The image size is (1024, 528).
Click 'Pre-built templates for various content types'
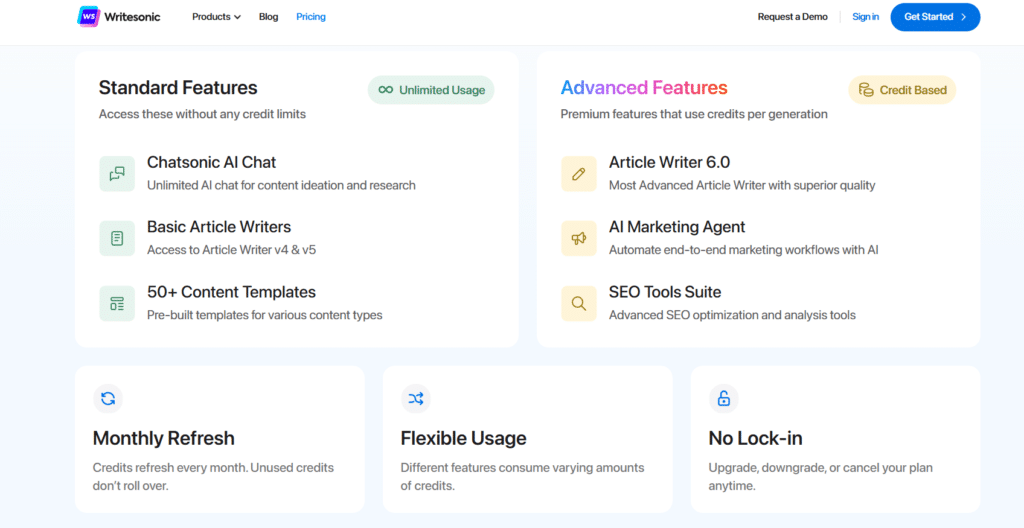click(x=264, y=314)
